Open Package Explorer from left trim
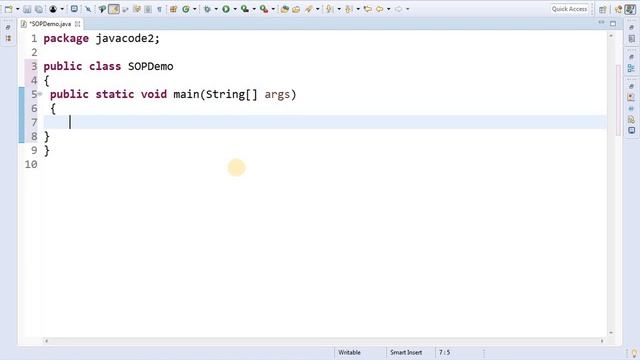The height and width of the screenshot is (360, 640). [9, 38]
